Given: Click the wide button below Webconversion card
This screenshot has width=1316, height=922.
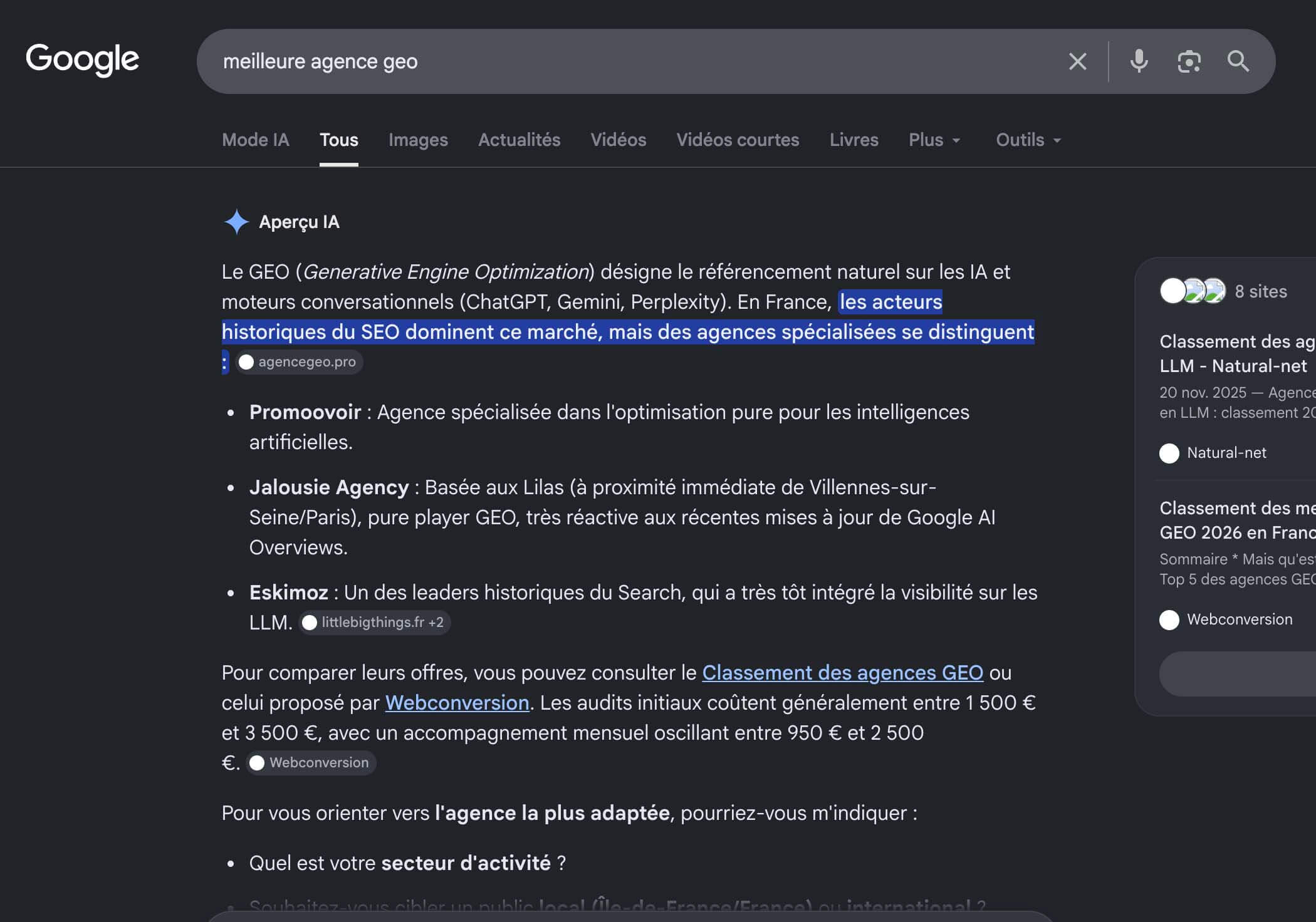Looking at the screenshot, I should click(x=1237, y=674).
